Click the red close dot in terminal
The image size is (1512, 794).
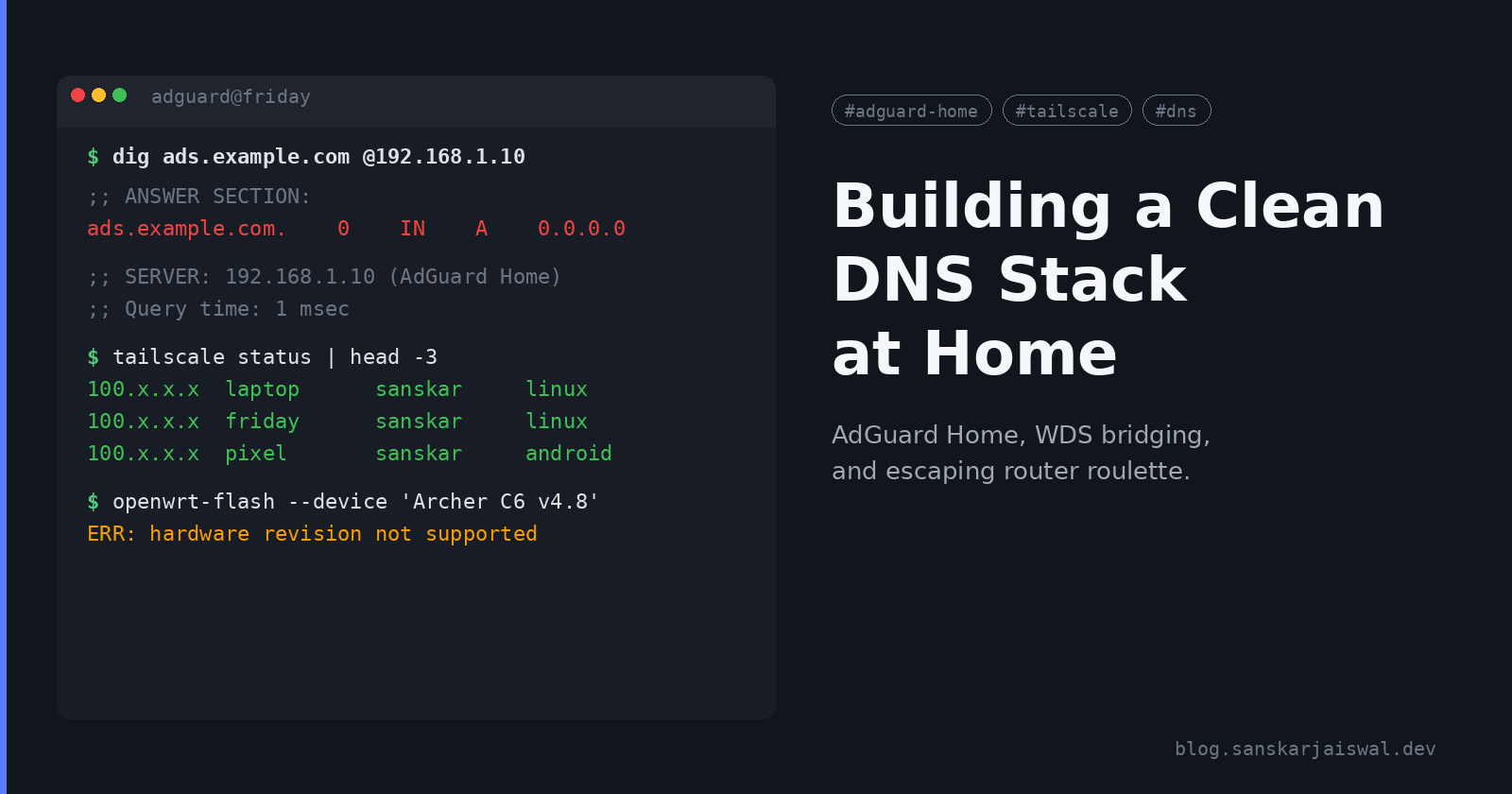[x=78, y=95]
